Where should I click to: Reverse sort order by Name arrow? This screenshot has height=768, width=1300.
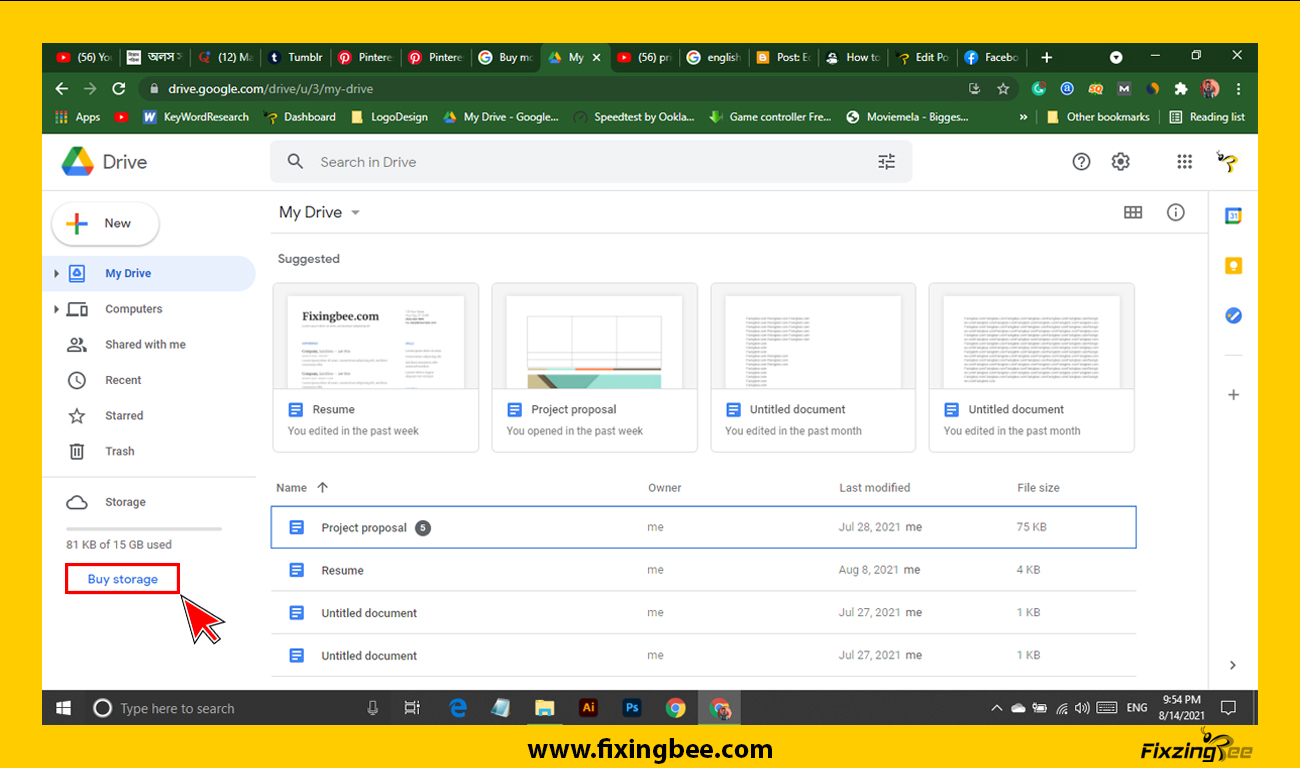(322, 488)
